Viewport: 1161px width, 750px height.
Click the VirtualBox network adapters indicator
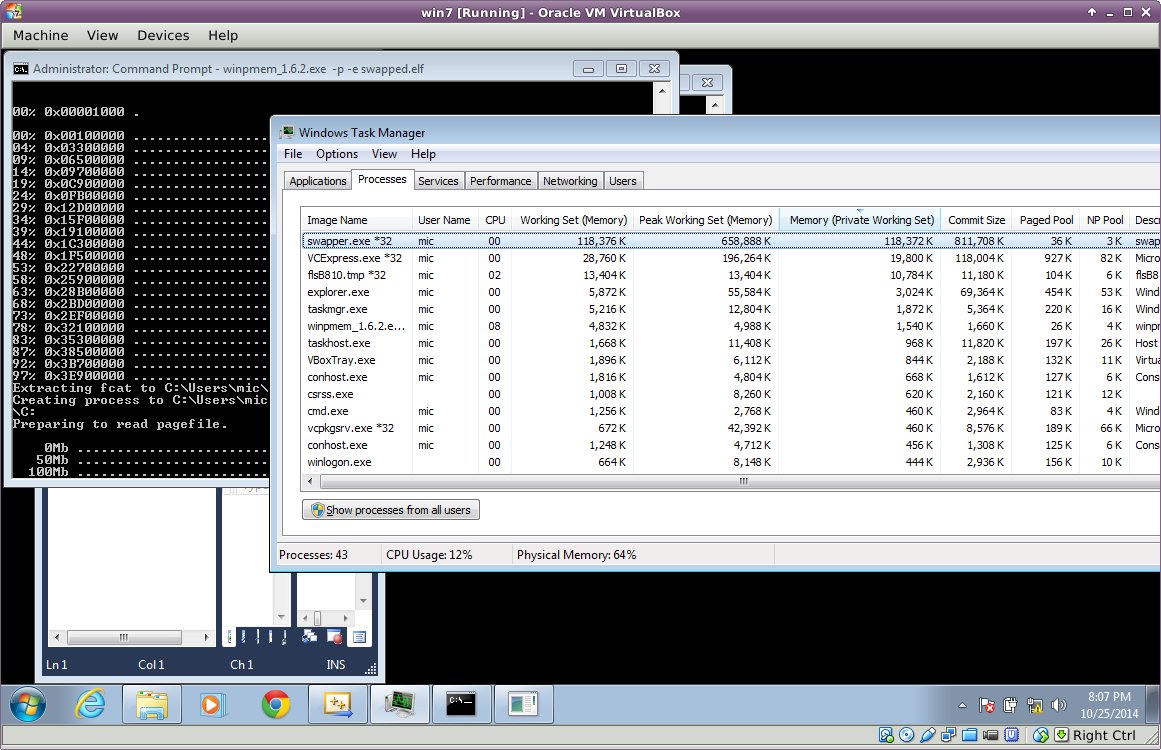click(948, 735)
